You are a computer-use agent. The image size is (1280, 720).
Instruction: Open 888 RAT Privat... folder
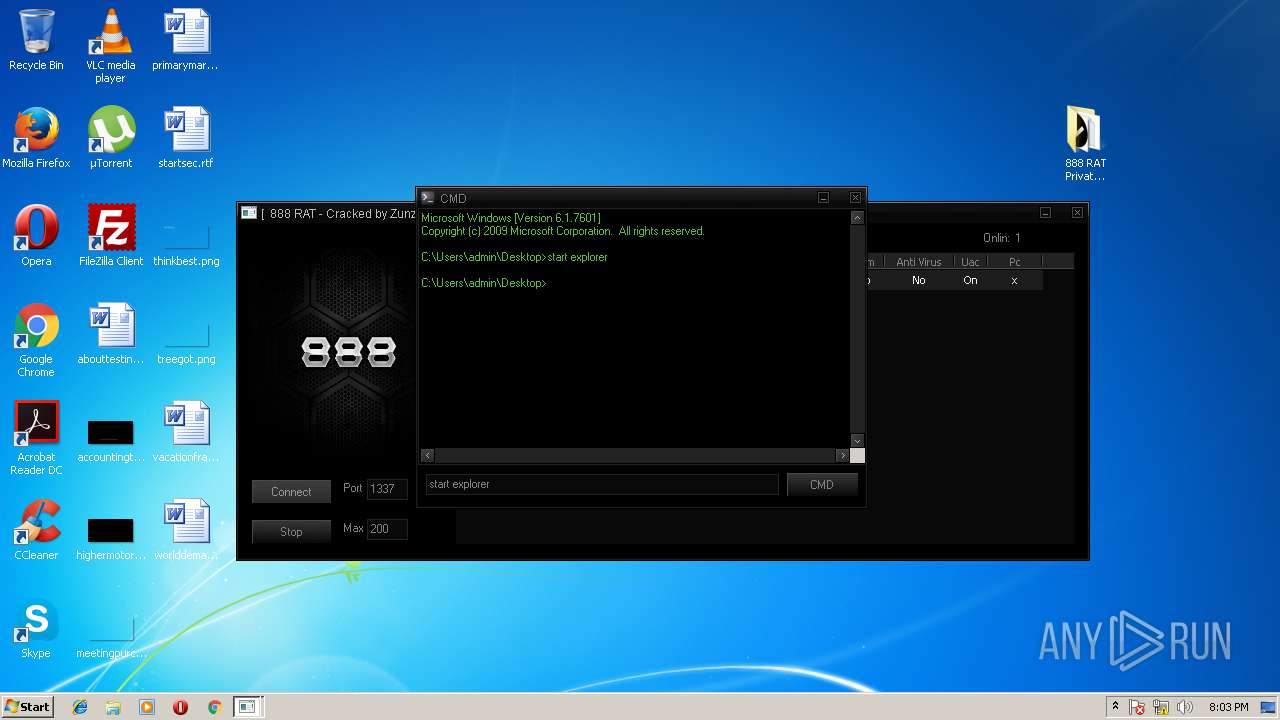click(1085, 144)
